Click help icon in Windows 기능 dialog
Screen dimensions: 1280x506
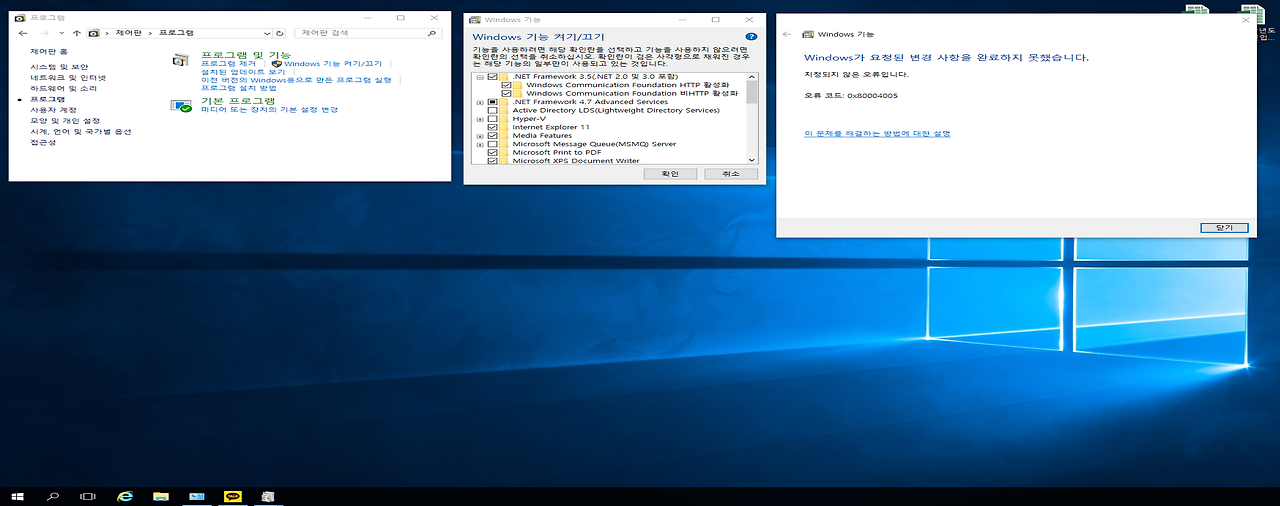pyautogui.click(x=751, y=37)
